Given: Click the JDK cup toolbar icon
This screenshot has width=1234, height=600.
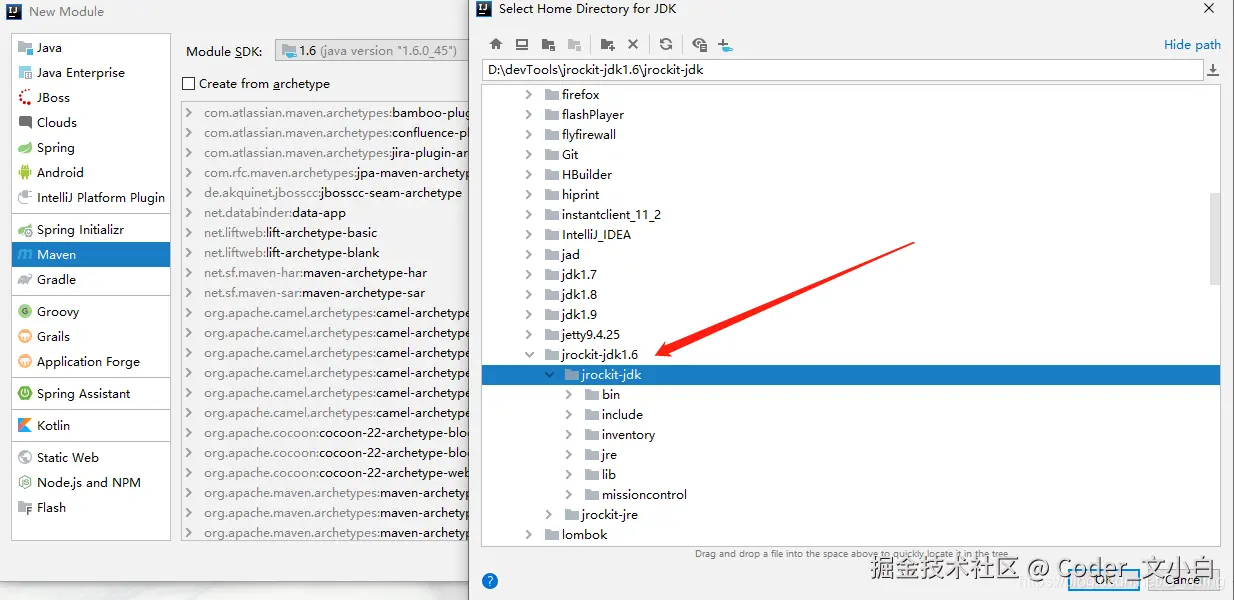Looking at the screenshot, I should (726, 44).
